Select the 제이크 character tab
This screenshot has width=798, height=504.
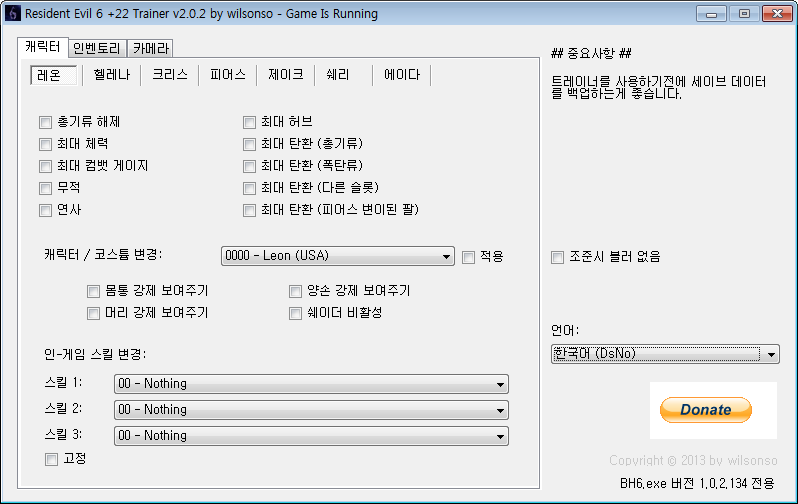pos(286,75)
